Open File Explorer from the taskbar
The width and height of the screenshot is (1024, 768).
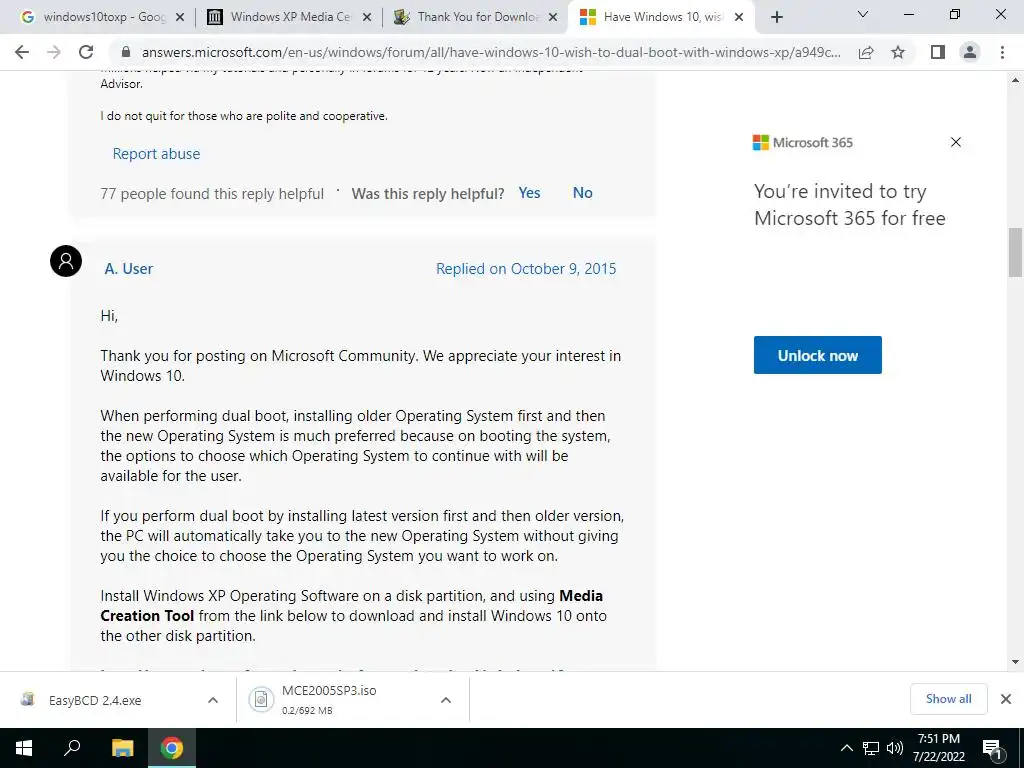[122, 748]
